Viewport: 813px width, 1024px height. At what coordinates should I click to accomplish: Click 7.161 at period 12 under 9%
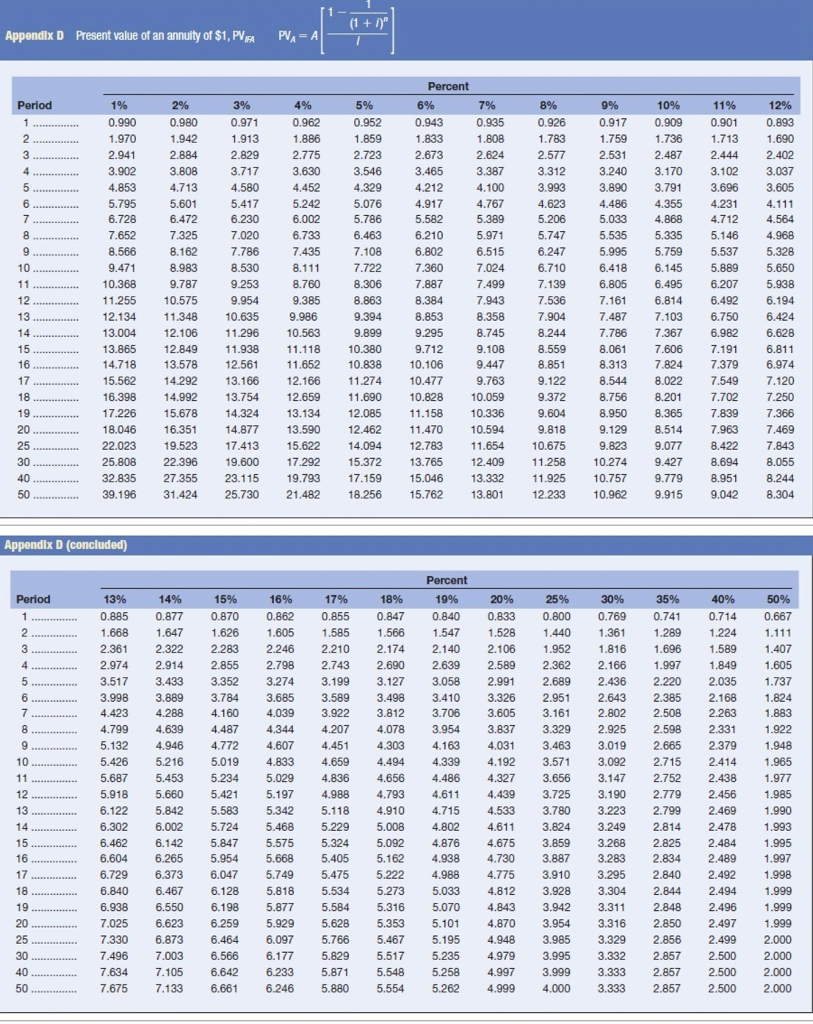[x=613, y=301]
